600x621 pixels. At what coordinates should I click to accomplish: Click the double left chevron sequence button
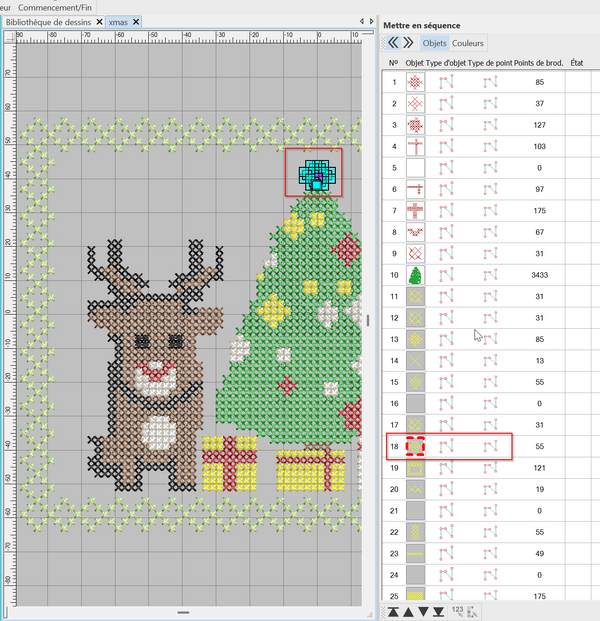click(x=393, y=43)
